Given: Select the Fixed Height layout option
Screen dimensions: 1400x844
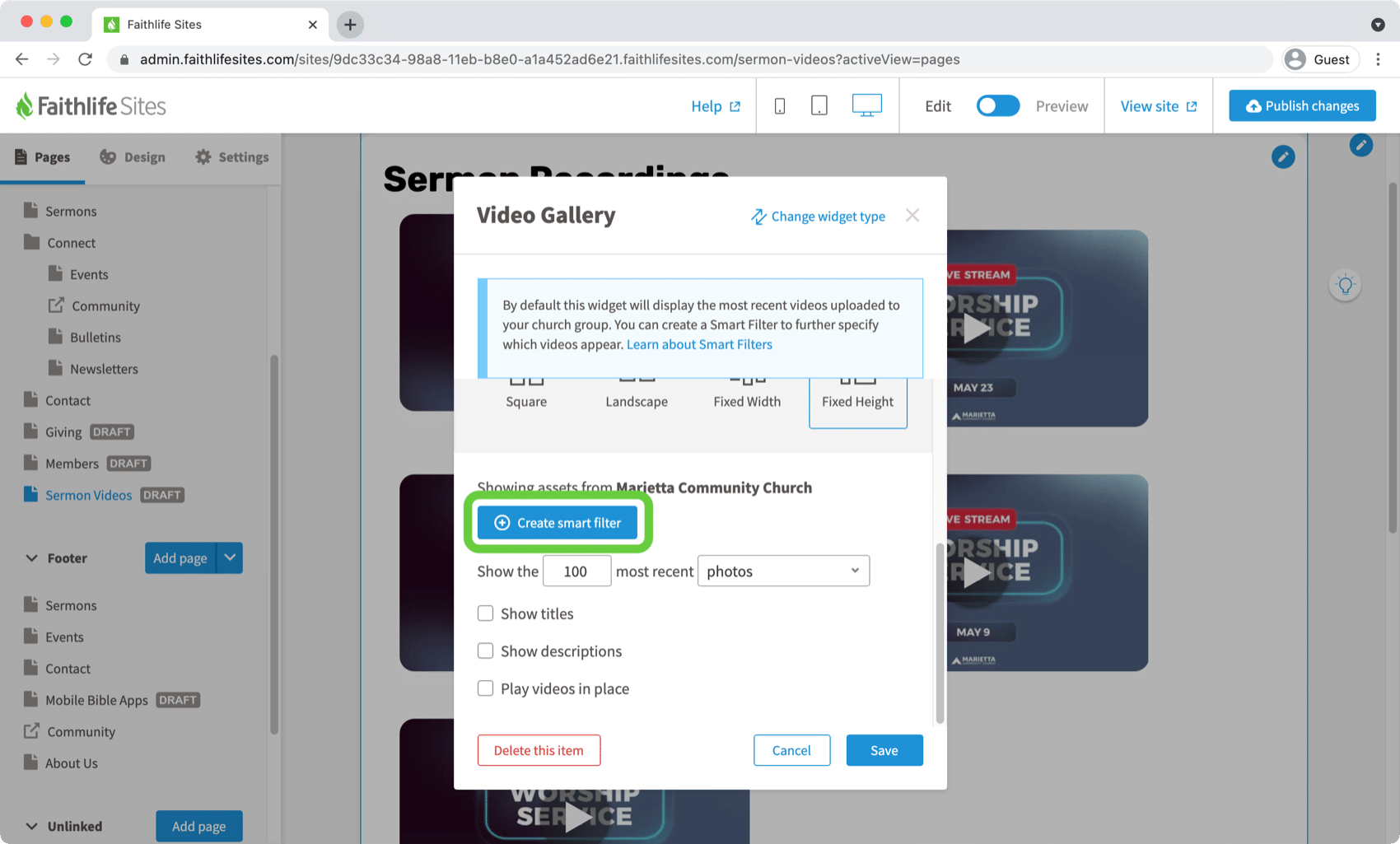Looking at the screenshot, I should 858,402.
